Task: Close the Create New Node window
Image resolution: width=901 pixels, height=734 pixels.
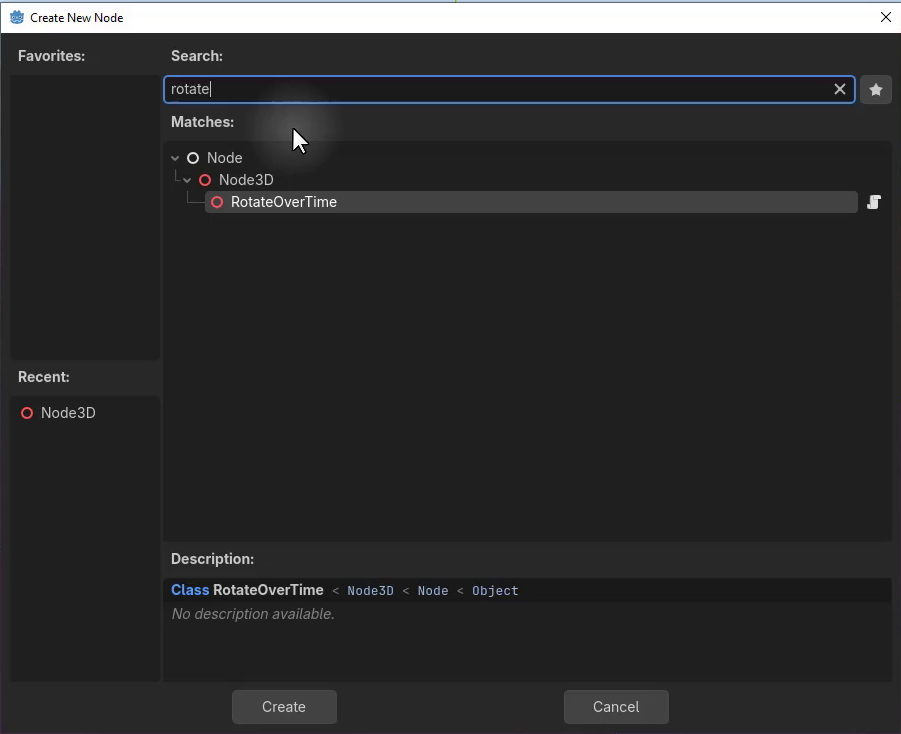Action: pos(885,17)
